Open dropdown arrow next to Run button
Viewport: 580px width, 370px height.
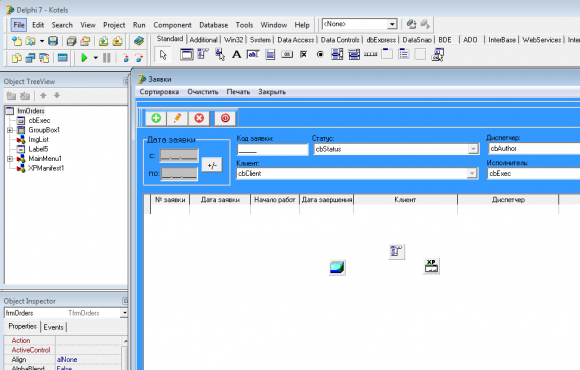coord(95,58)
